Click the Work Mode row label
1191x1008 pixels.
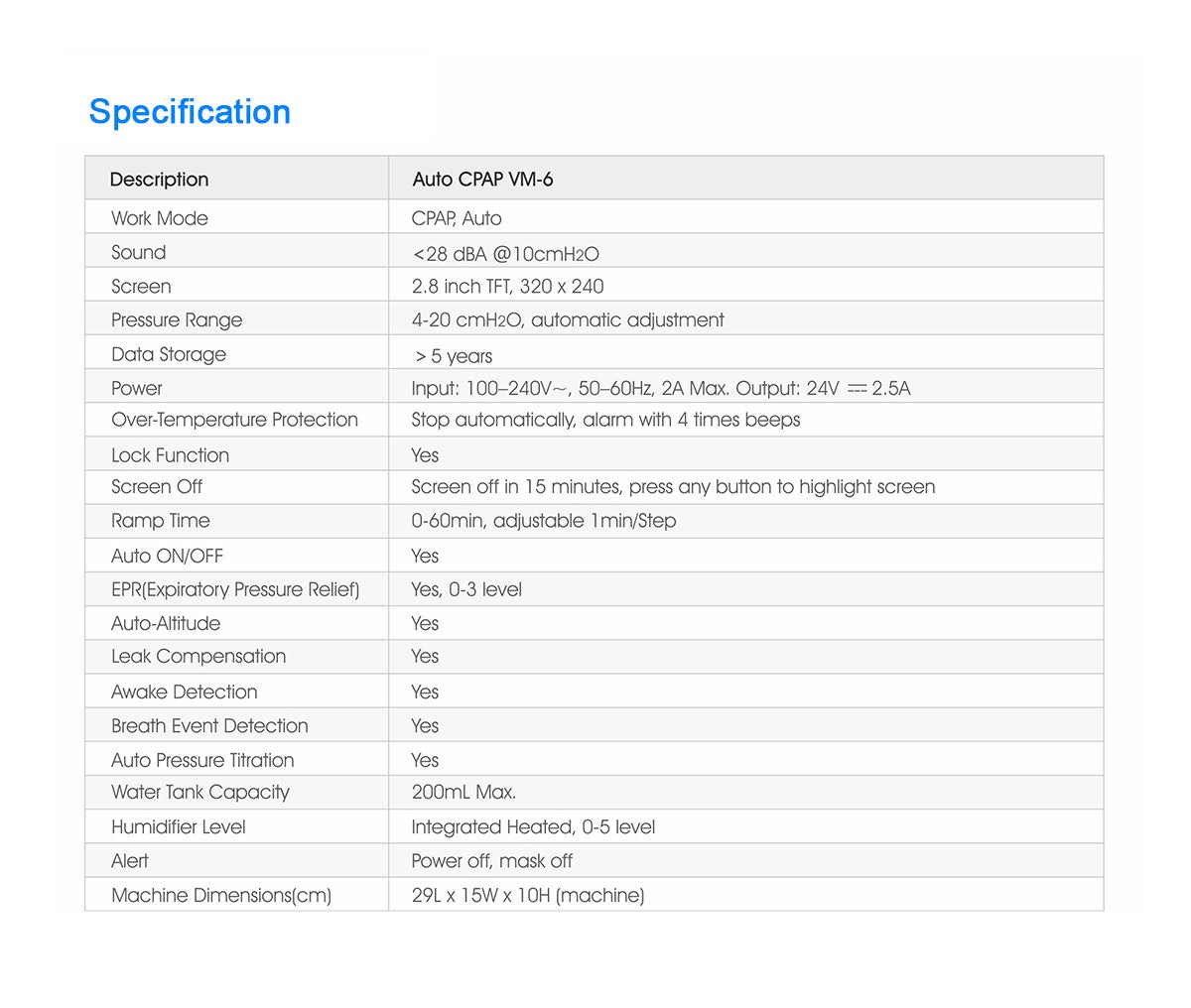160,218
